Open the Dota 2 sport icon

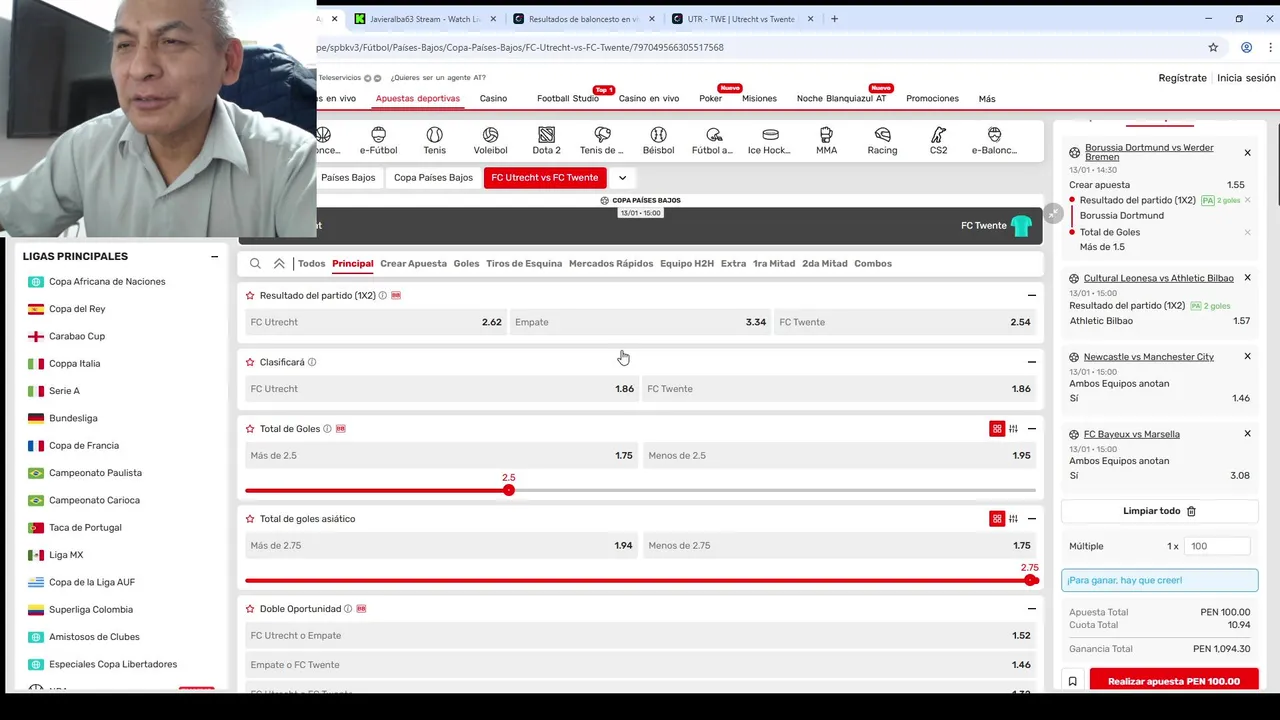click(546, 141)
